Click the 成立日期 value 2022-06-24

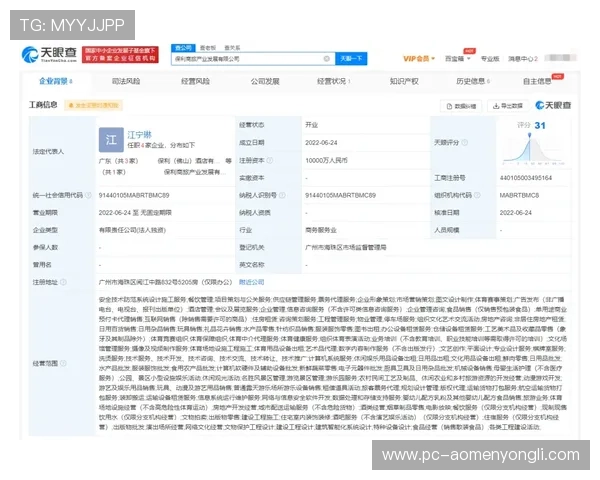[x=321, y=143]
